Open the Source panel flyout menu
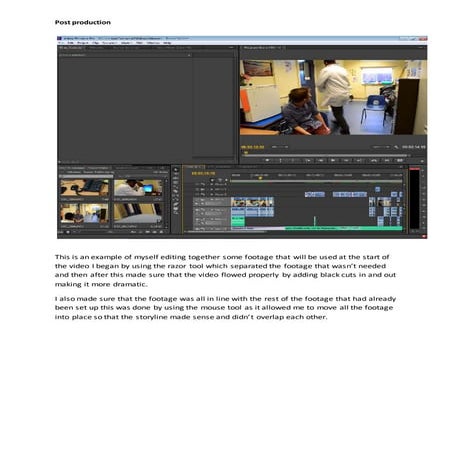Screen dimensions: 453x453 [231, 47]
